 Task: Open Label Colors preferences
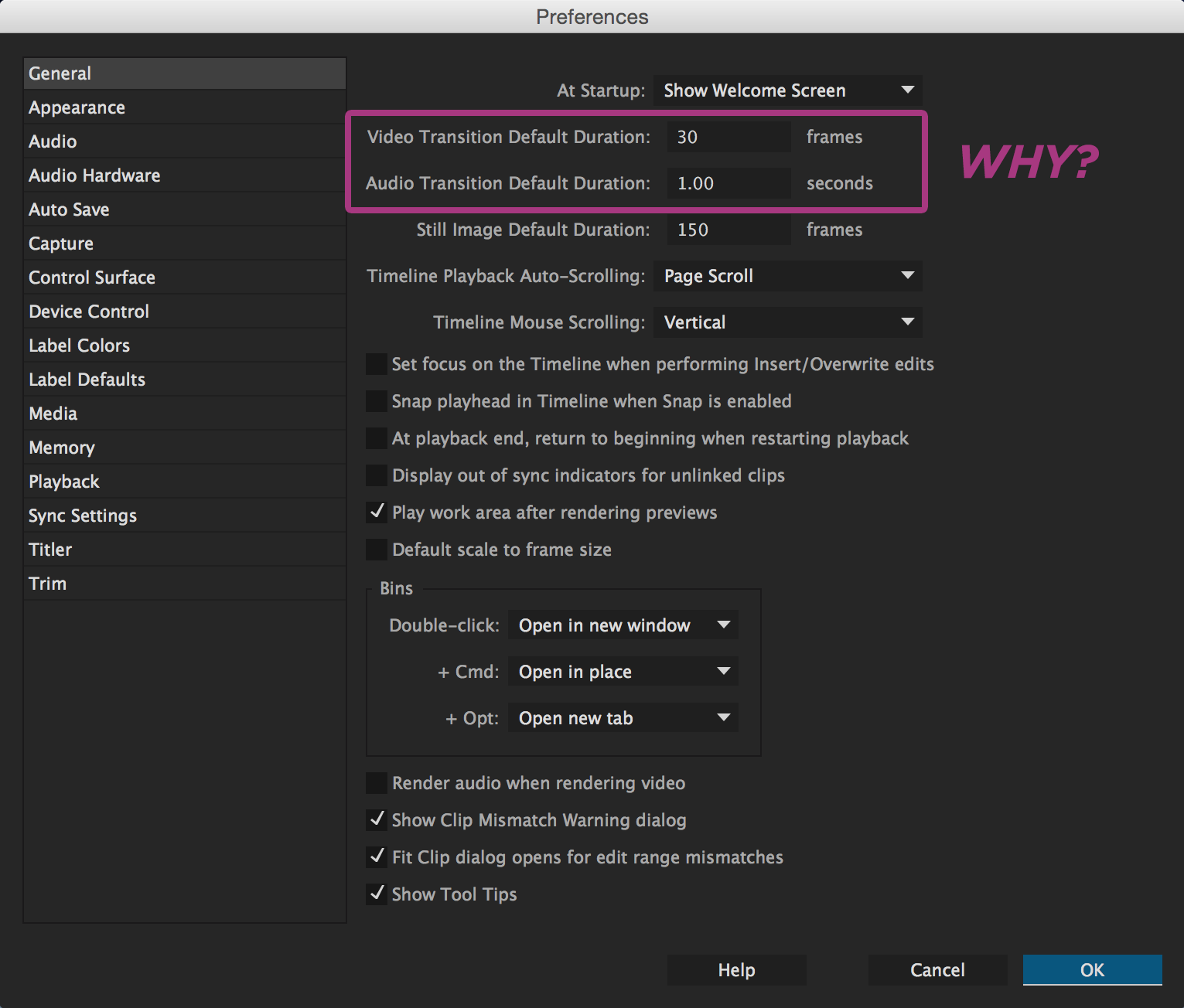pos(185,346)
